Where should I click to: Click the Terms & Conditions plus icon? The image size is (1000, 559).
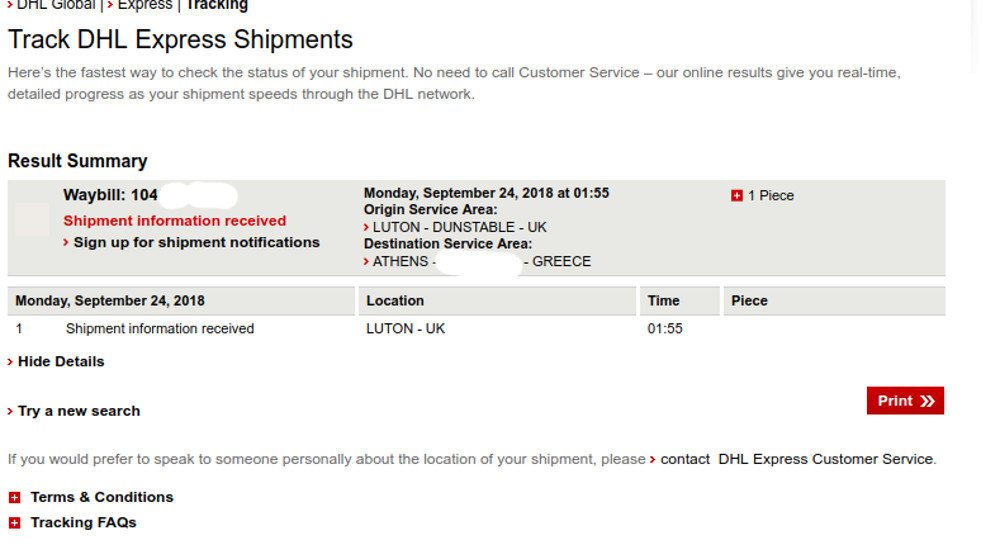(x=15, y=497)
